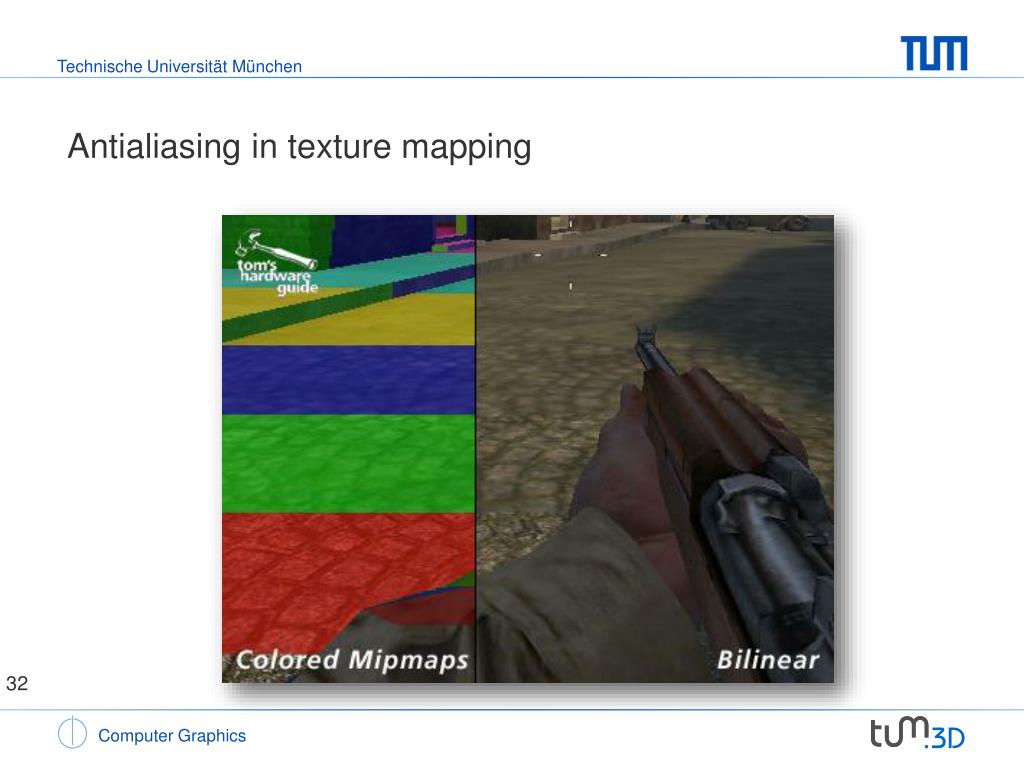Click the circle emblem beside Computer Graphics
The image size is (1024, 768).
72,733
